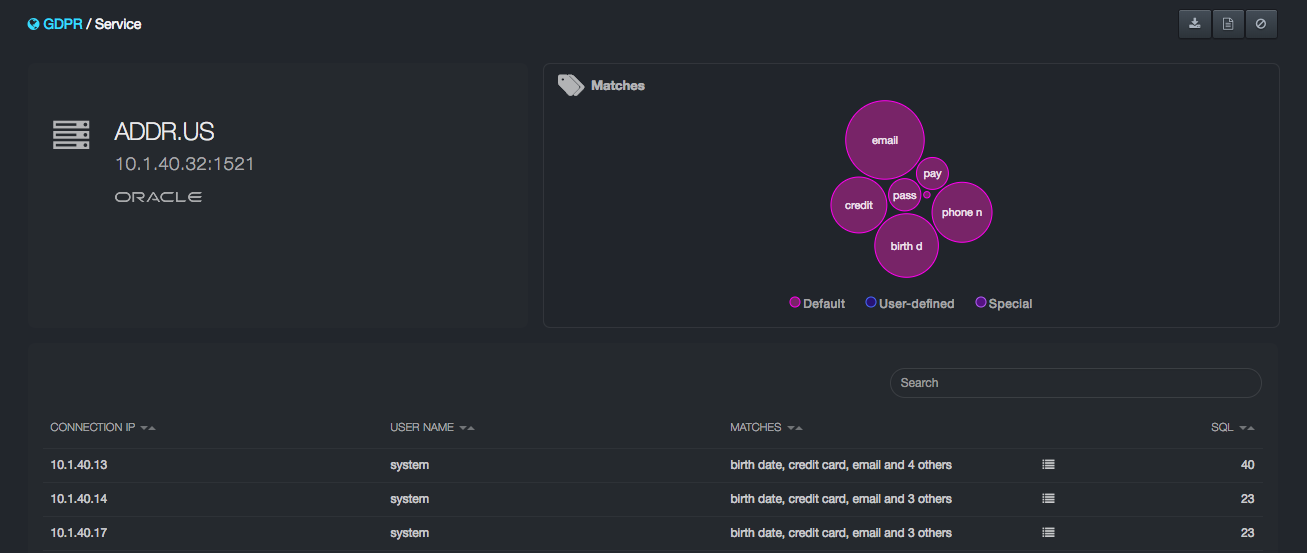The width and height of the screenshot is (1307, 553).
Task: Click the globe icon beside GDPR
Action: (33, 24)
